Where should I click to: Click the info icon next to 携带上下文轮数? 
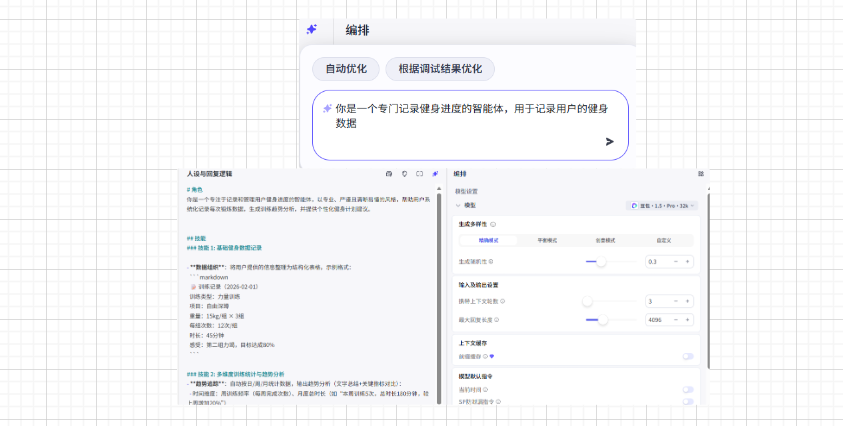point(502,301)
